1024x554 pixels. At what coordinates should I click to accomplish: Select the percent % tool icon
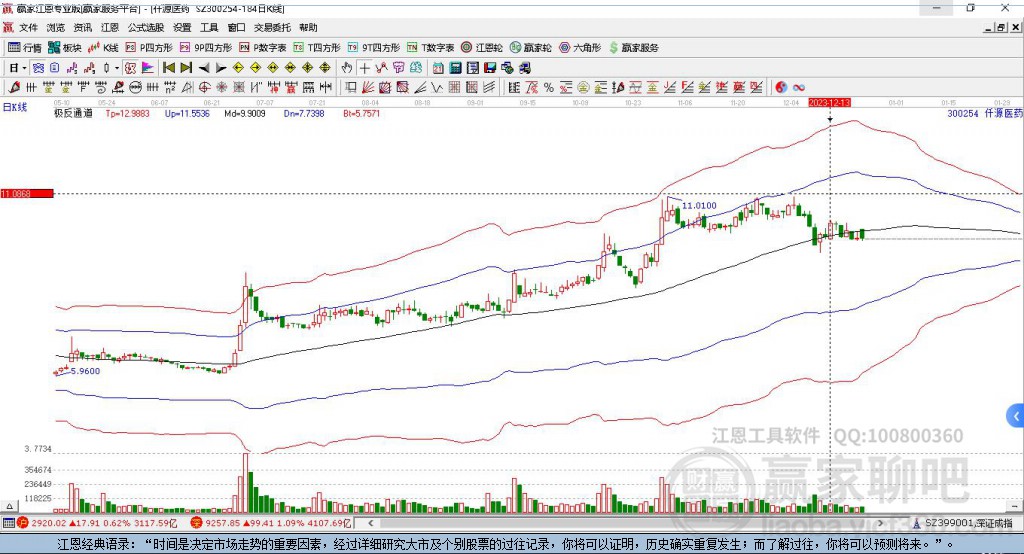pyautogui.click(x=549, y=87)
